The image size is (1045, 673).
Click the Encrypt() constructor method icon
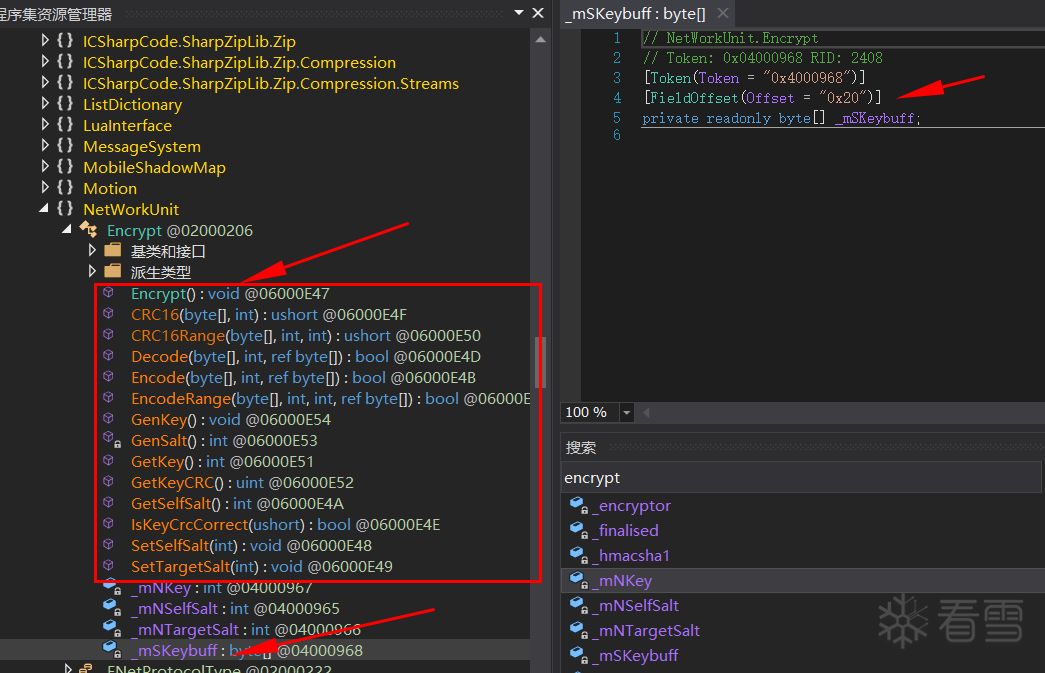(x=108, y=293)
